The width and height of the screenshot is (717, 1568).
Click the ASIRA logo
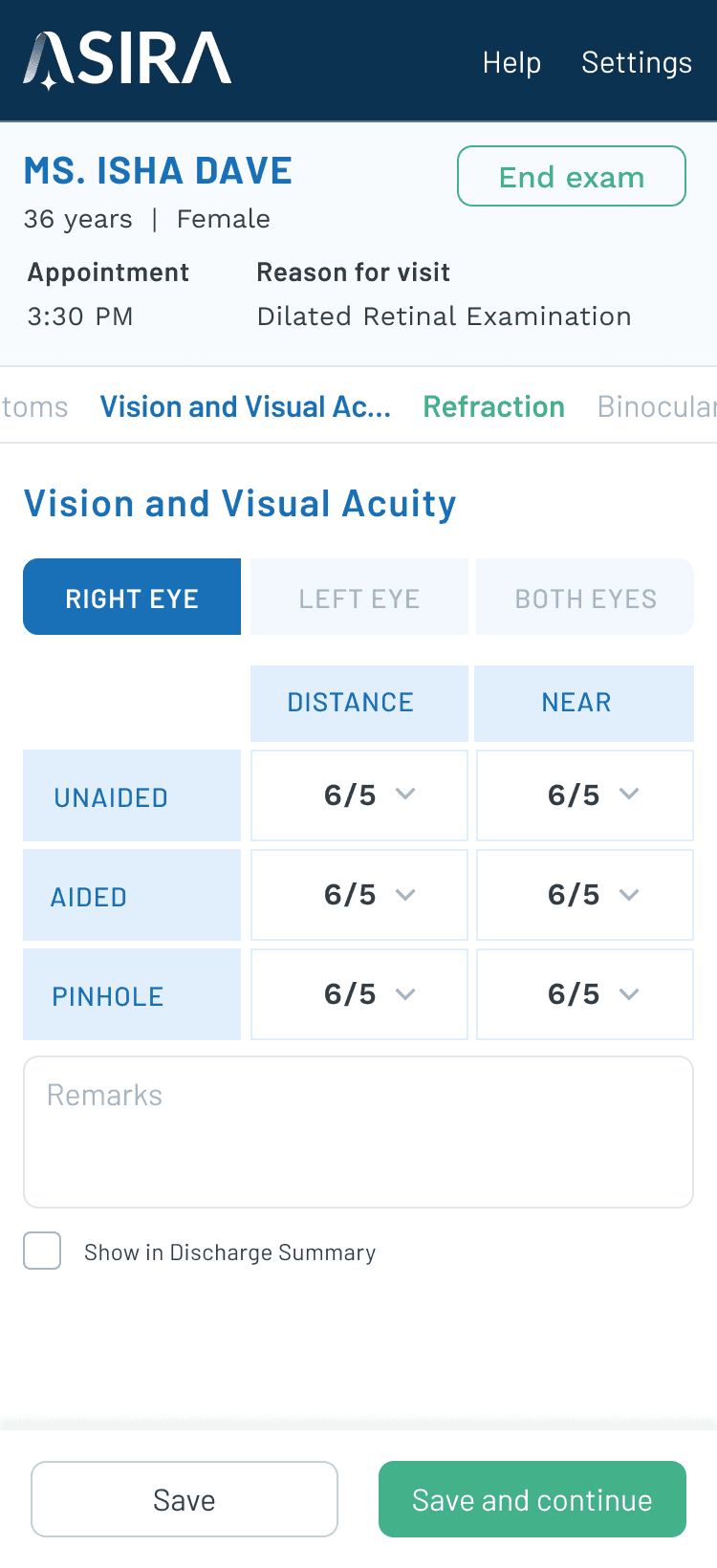[127, 60]
